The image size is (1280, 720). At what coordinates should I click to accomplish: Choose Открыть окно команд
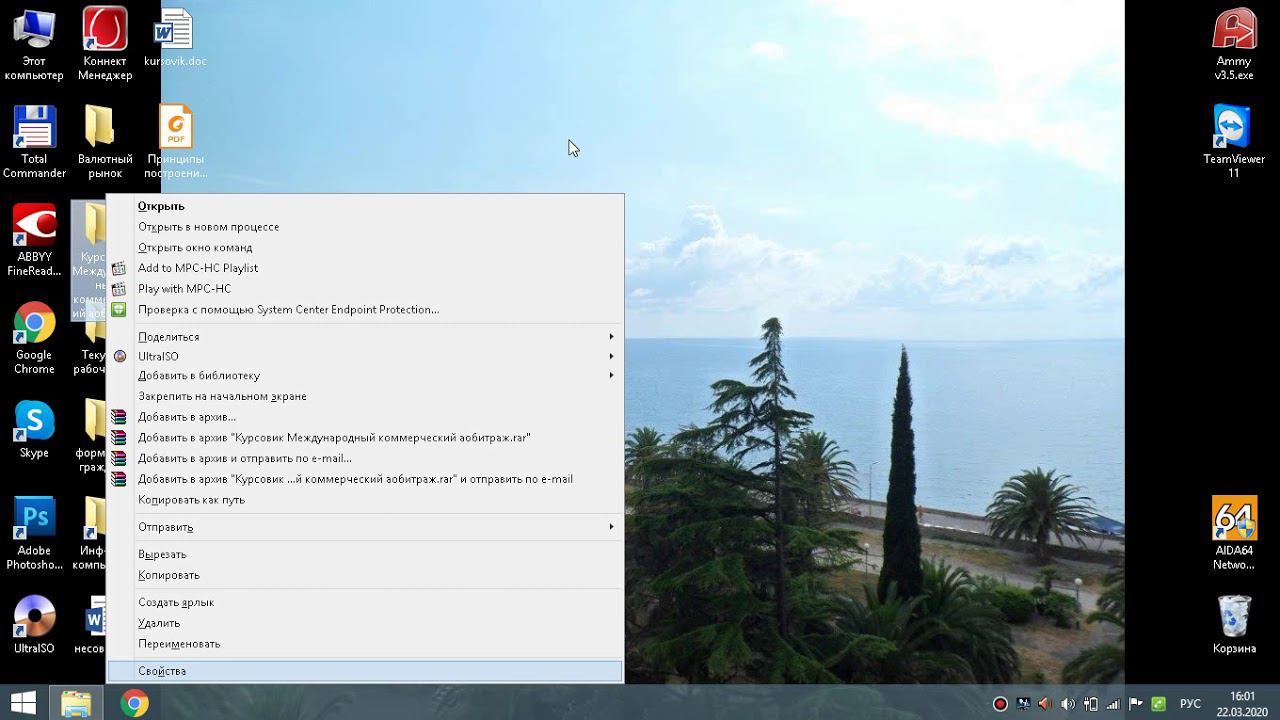click(365, 247)
